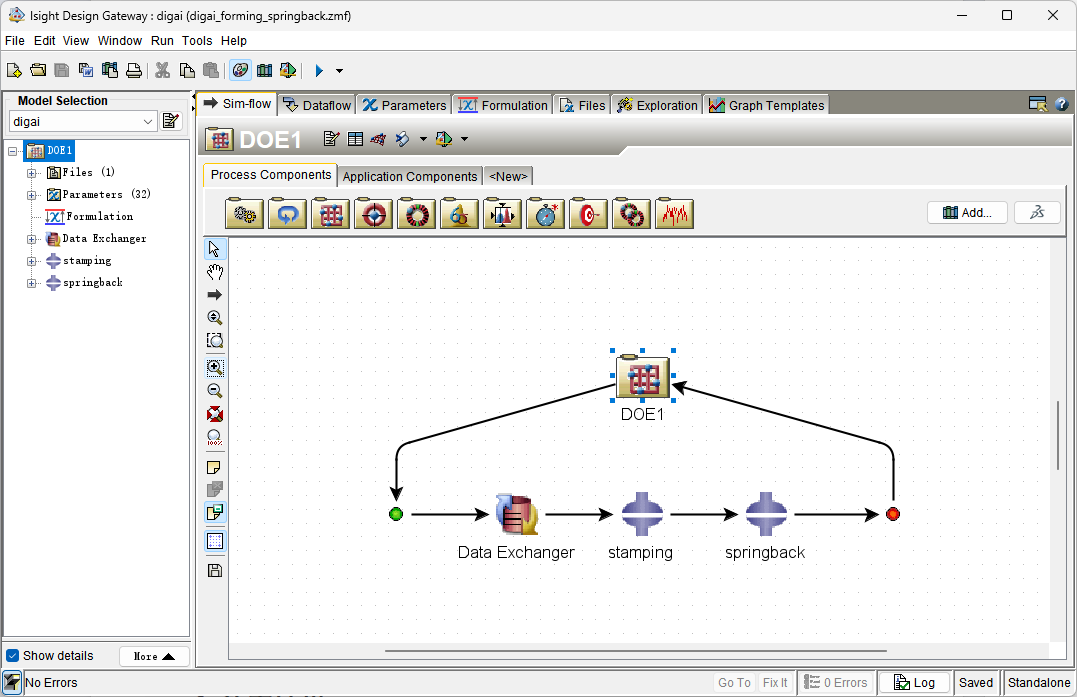Open the DOE1 component editor pencil icon
The height and width of the screenshot is (697, 1077).
click(331, 139)
